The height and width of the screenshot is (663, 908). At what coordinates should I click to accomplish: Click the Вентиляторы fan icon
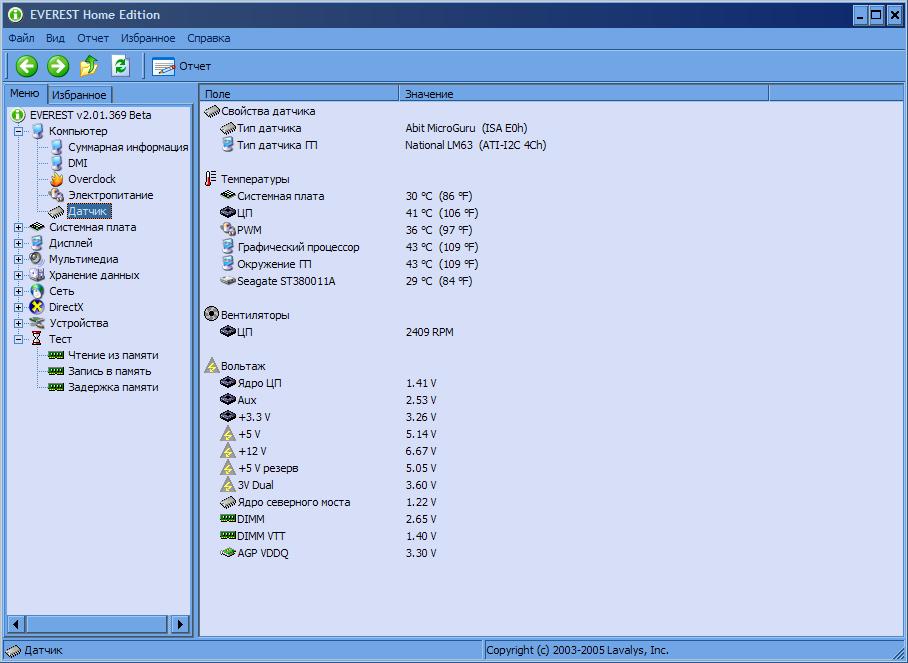pyautogui.click(x=211, y=314)
